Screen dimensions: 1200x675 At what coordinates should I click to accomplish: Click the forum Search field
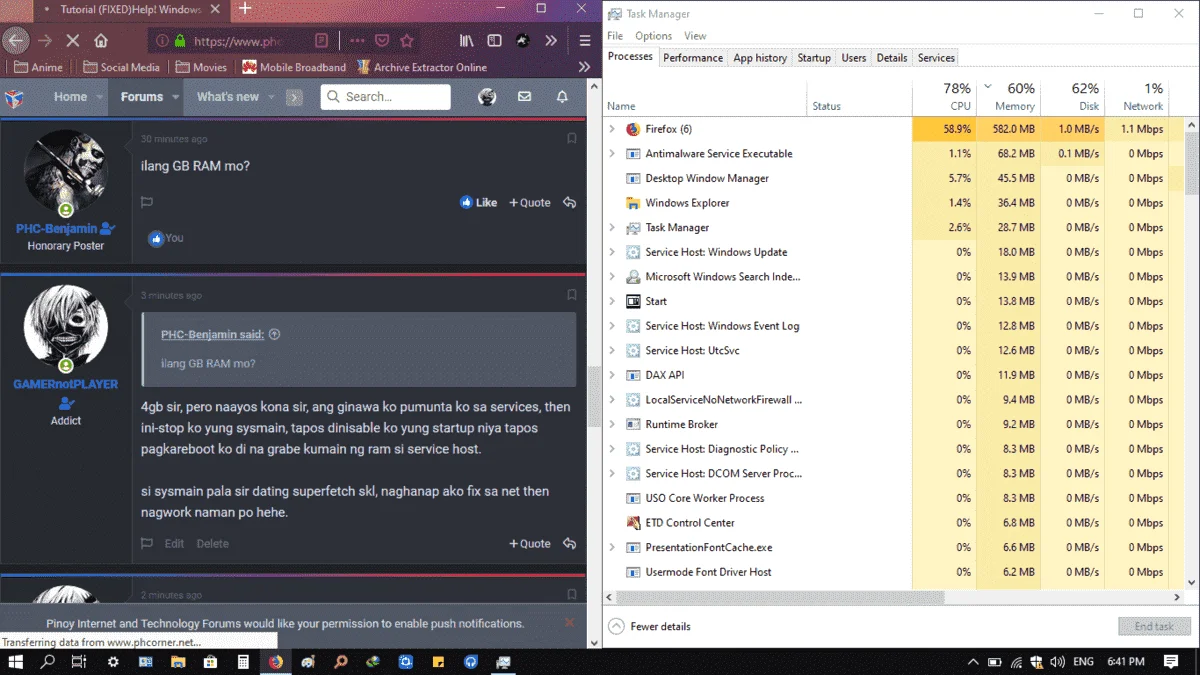(x=386, y=97)
